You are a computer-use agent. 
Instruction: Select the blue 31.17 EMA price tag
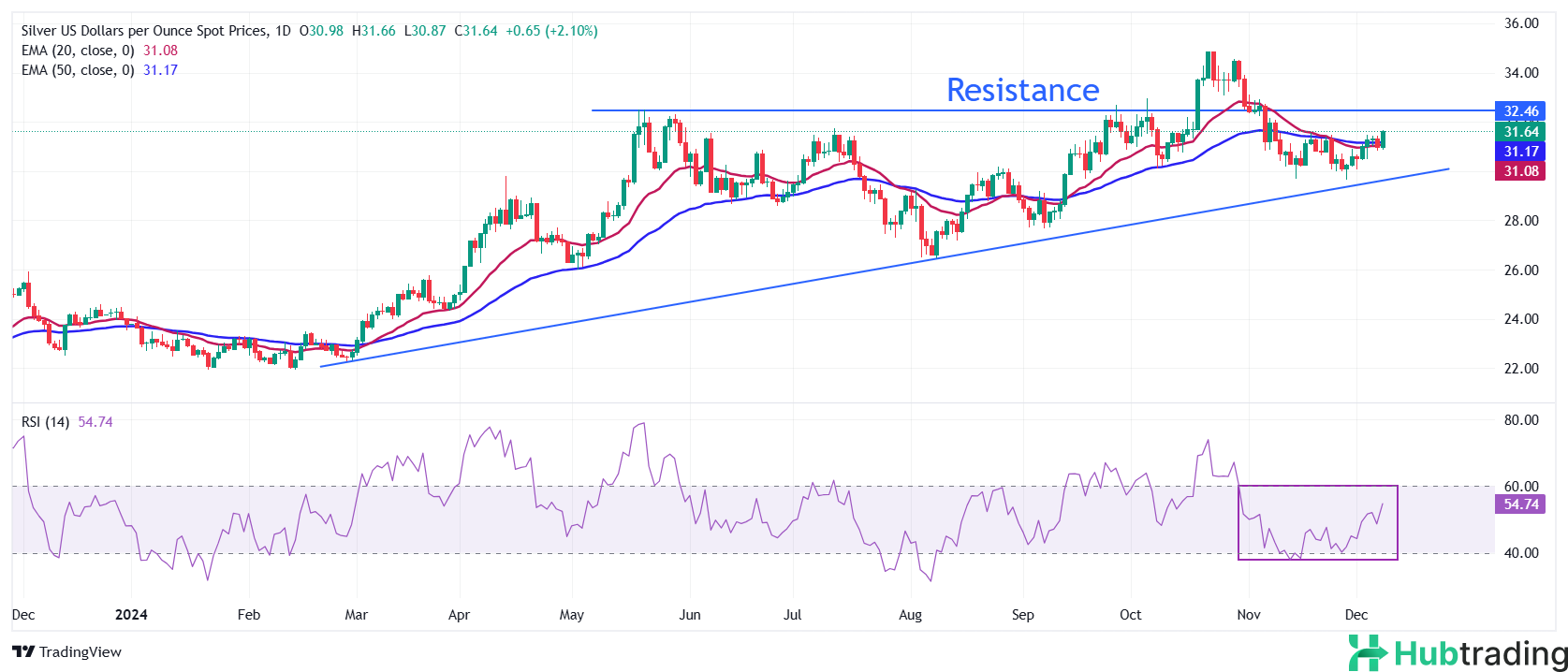(x=1520, y=152)
